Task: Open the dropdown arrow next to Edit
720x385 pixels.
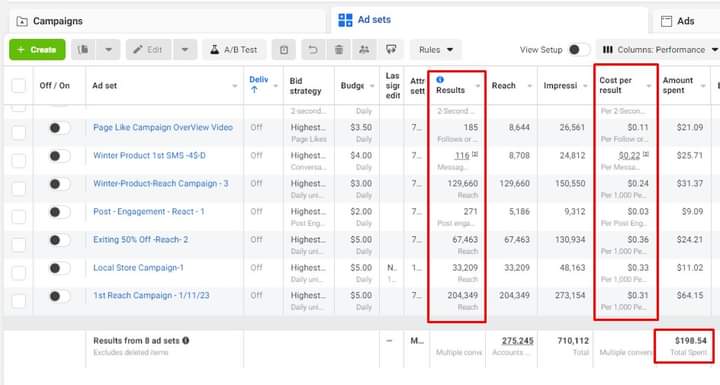Action: pos(185,50)
